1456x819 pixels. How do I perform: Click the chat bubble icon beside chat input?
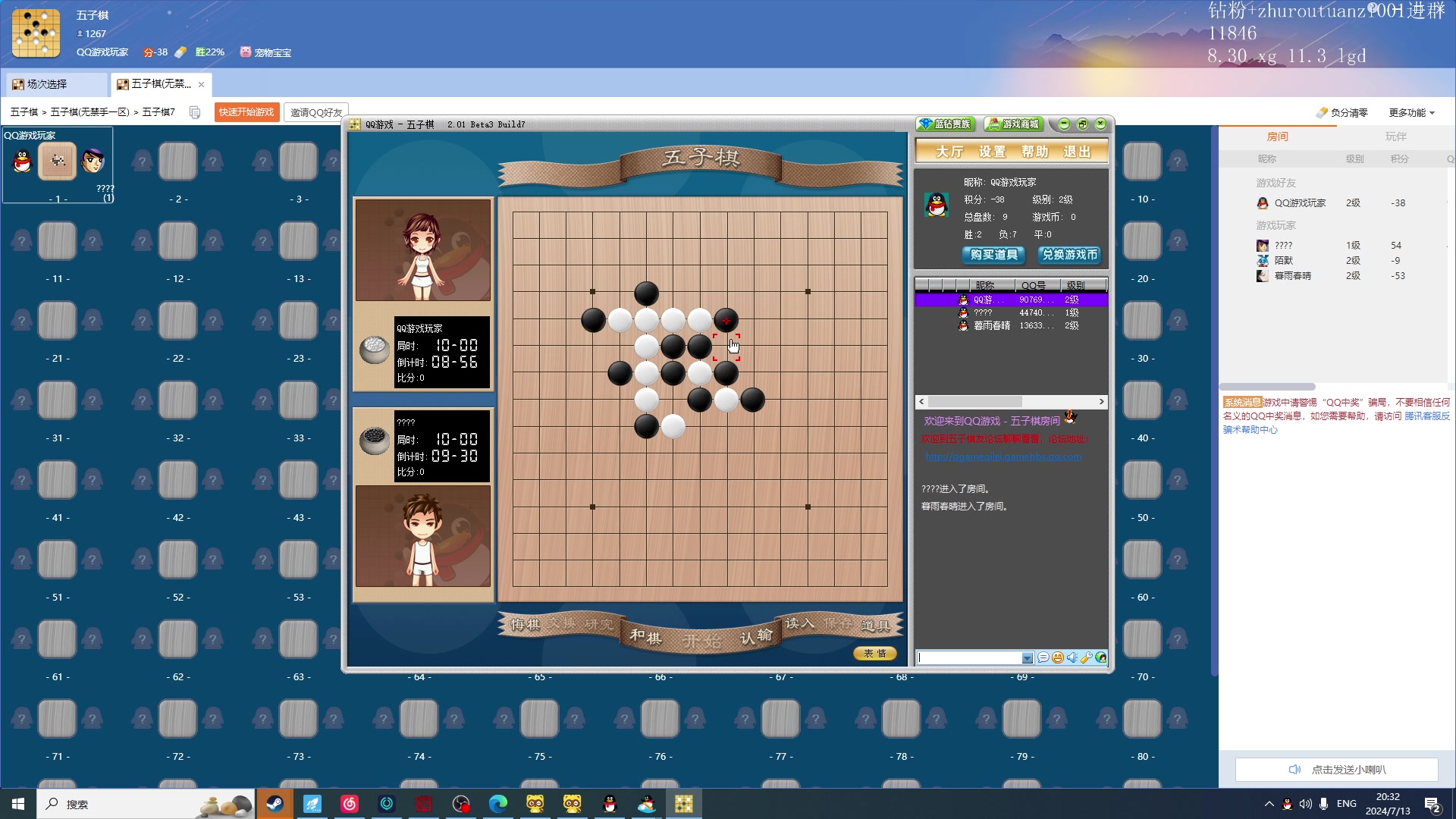(1043, 657)
